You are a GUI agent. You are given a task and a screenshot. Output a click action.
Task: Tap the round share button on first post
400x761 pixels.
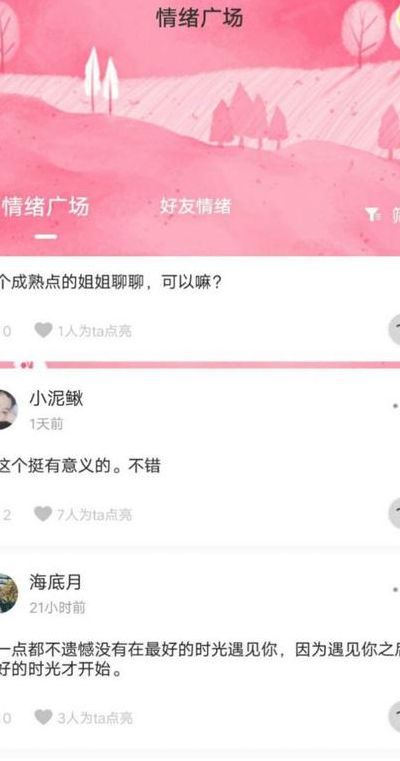(x=395, y=329)
